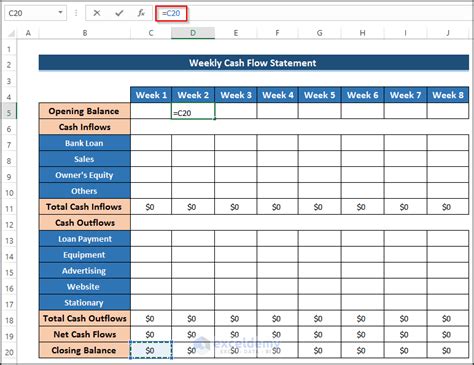Click the Enter checkmark formula bar icon
The image size is (474, 365).
(x=119, y=13)
